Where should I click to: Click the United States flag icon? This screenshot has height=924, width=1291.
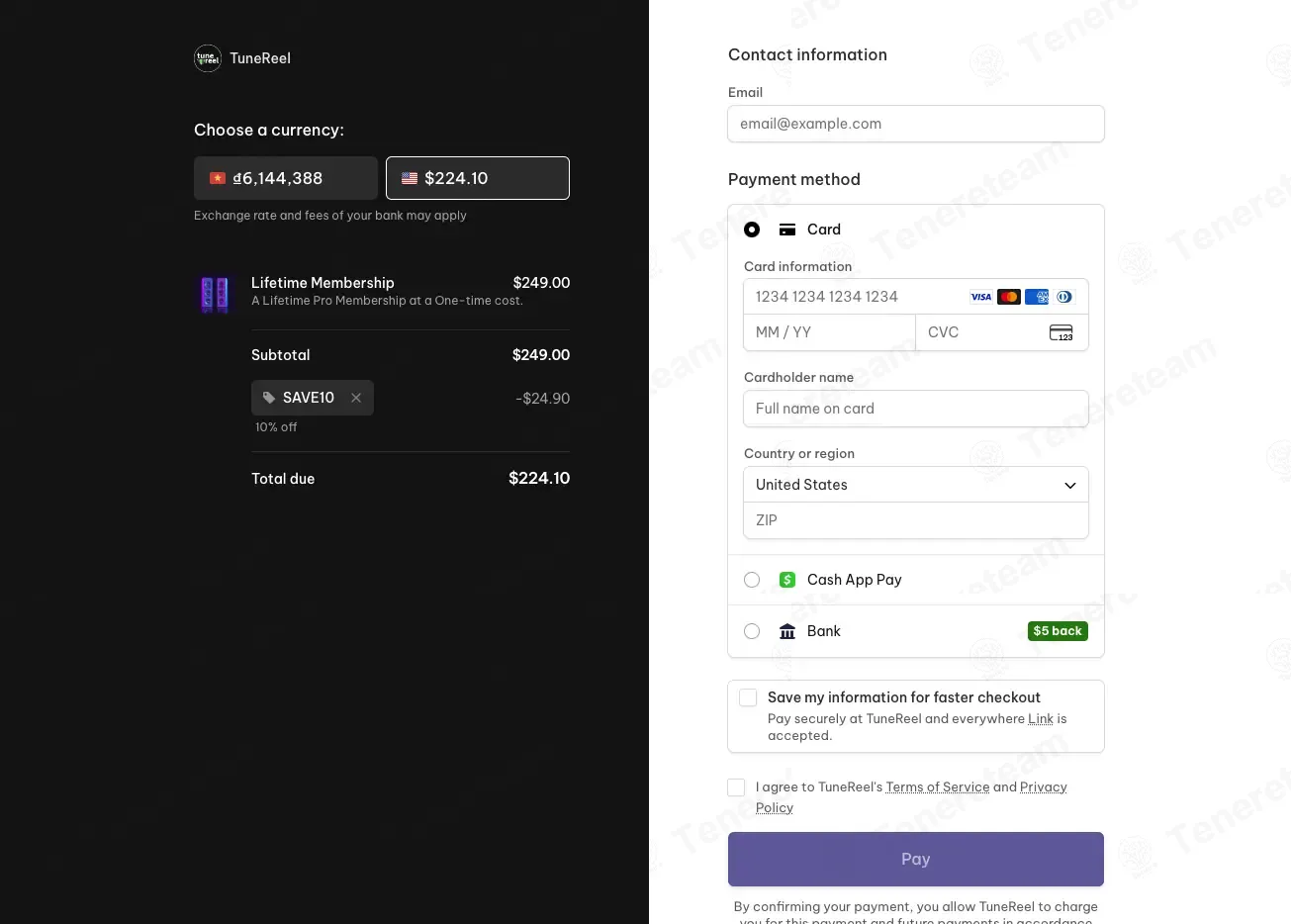[x=410, y=179]
